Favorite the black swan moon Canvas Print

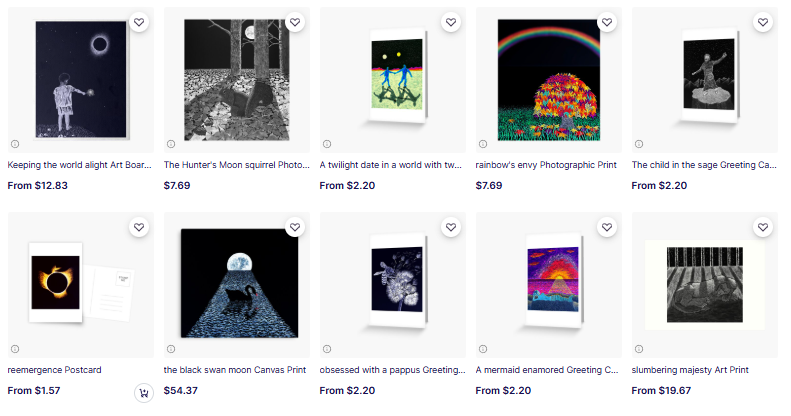[295, 227]
